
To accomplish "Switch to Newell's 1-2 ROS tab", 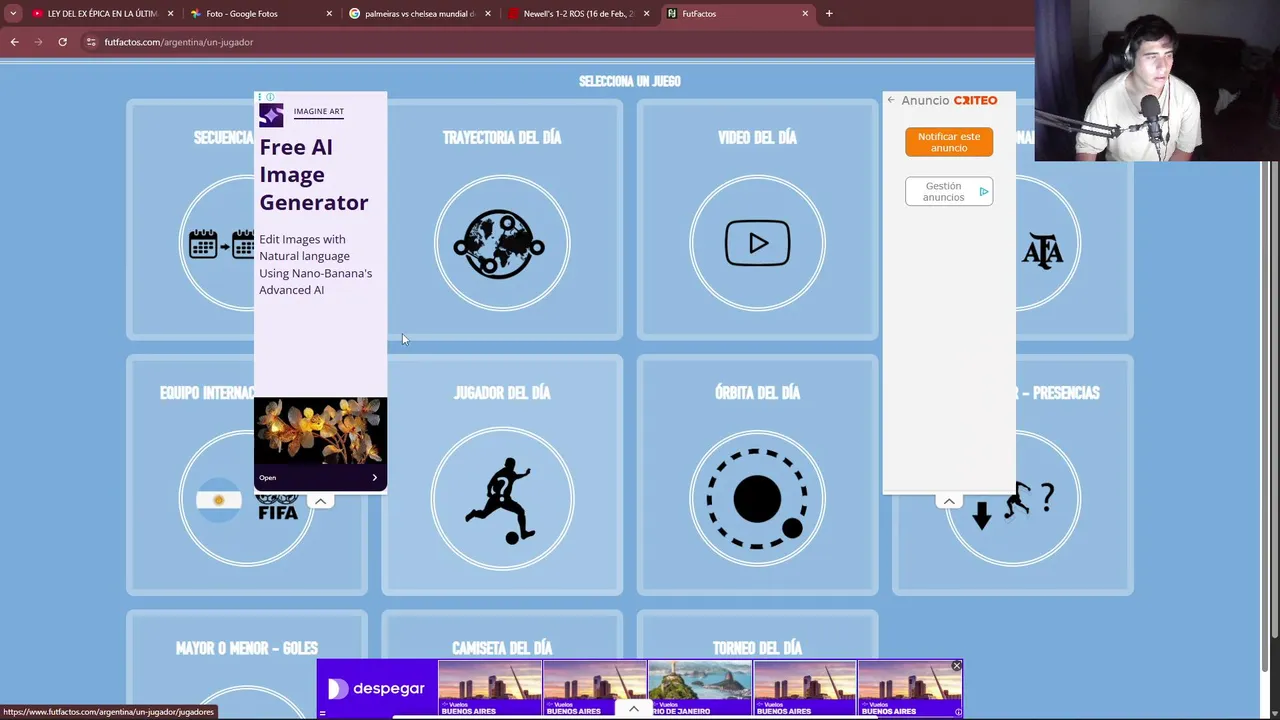I will click(578, 14).
